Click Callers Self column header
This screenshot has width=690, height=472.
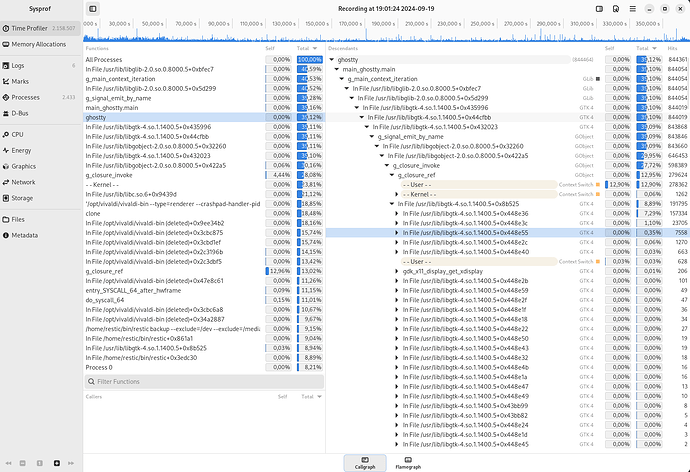tap(283, 397)
